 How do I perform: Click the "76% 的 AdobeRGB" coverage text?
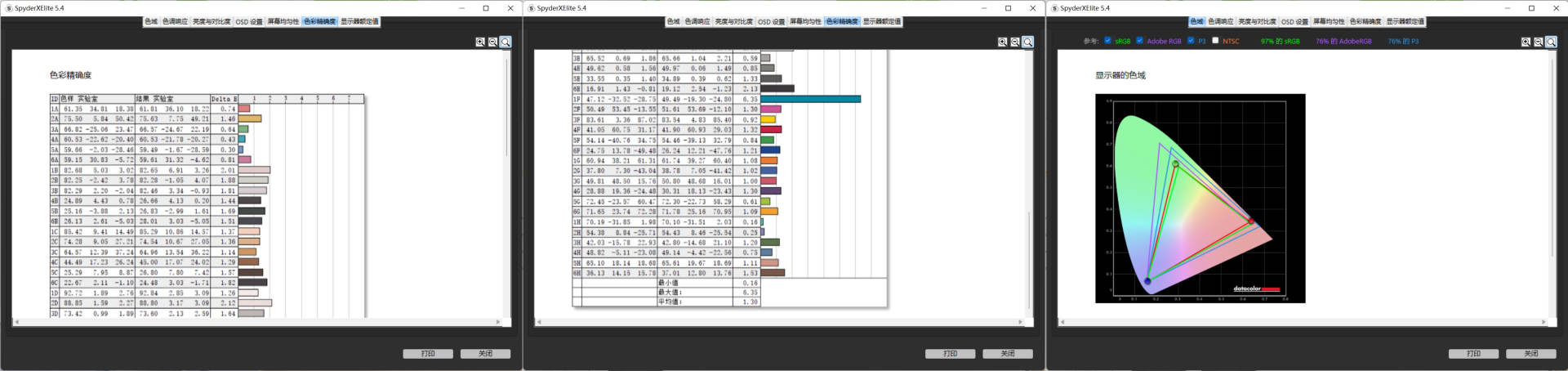[1343, 41]
